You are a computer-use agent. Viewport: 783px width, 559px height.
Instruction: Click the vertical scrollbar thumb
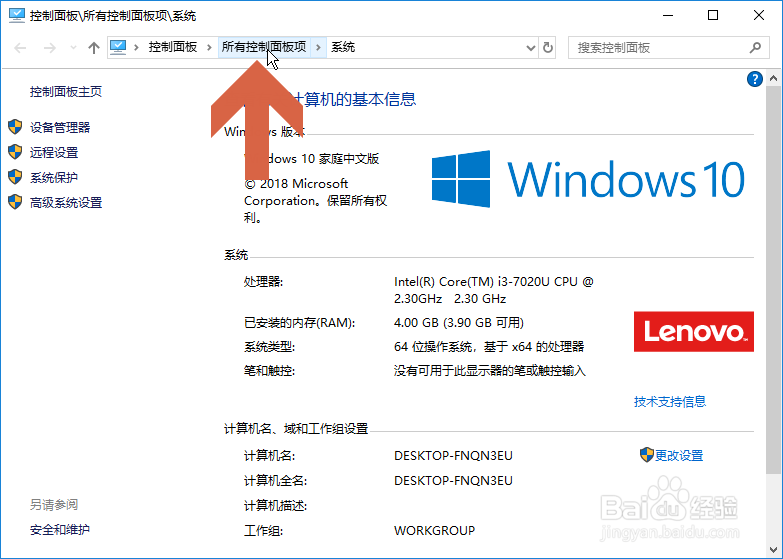[x=774, y=280]
